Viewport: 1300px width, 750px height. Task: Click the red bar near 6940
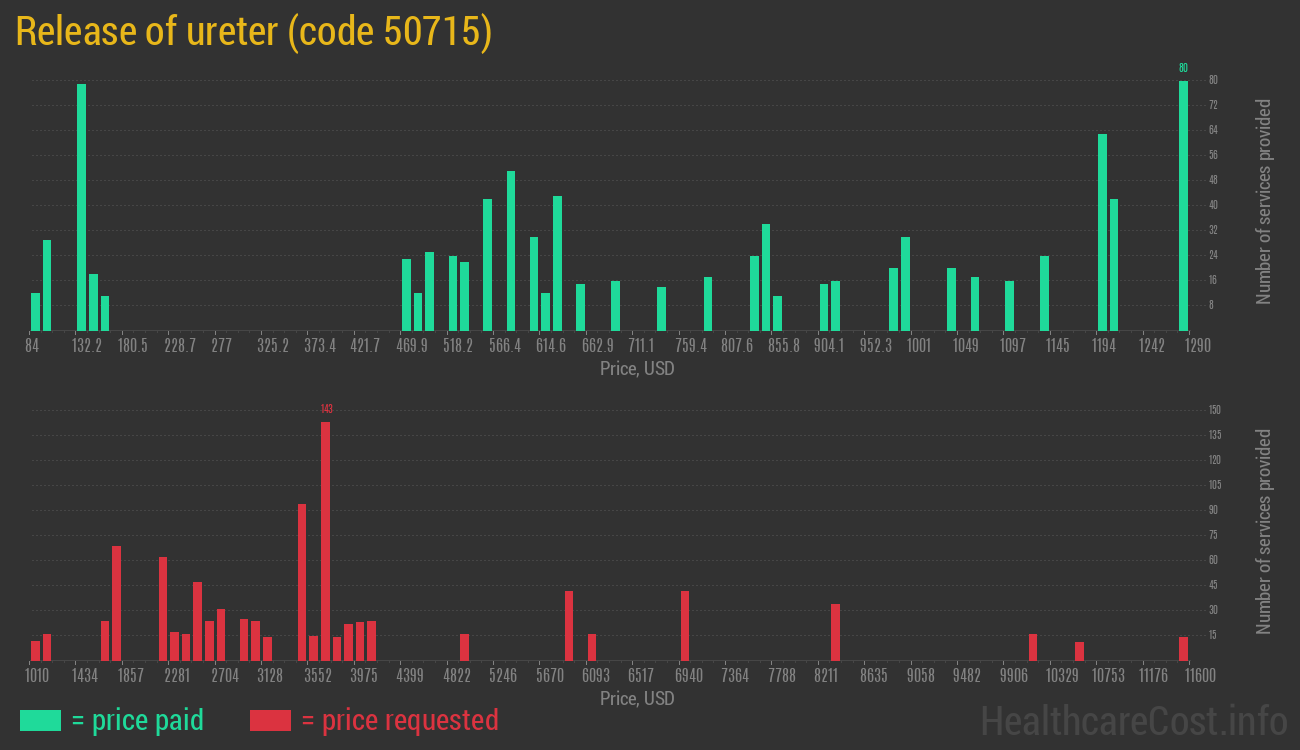[x=685, y=625]
